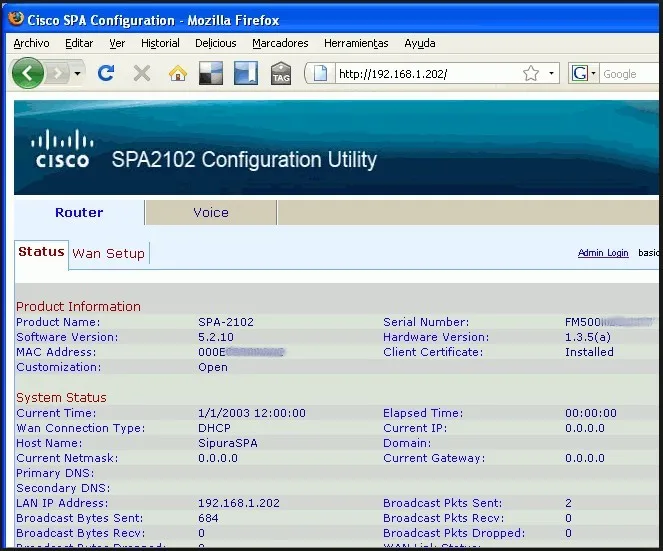Click the Broadcast Pkts Sent value 2
This screenshot has width=663, height=551.
pyautogui.click(x=568, y=503)
